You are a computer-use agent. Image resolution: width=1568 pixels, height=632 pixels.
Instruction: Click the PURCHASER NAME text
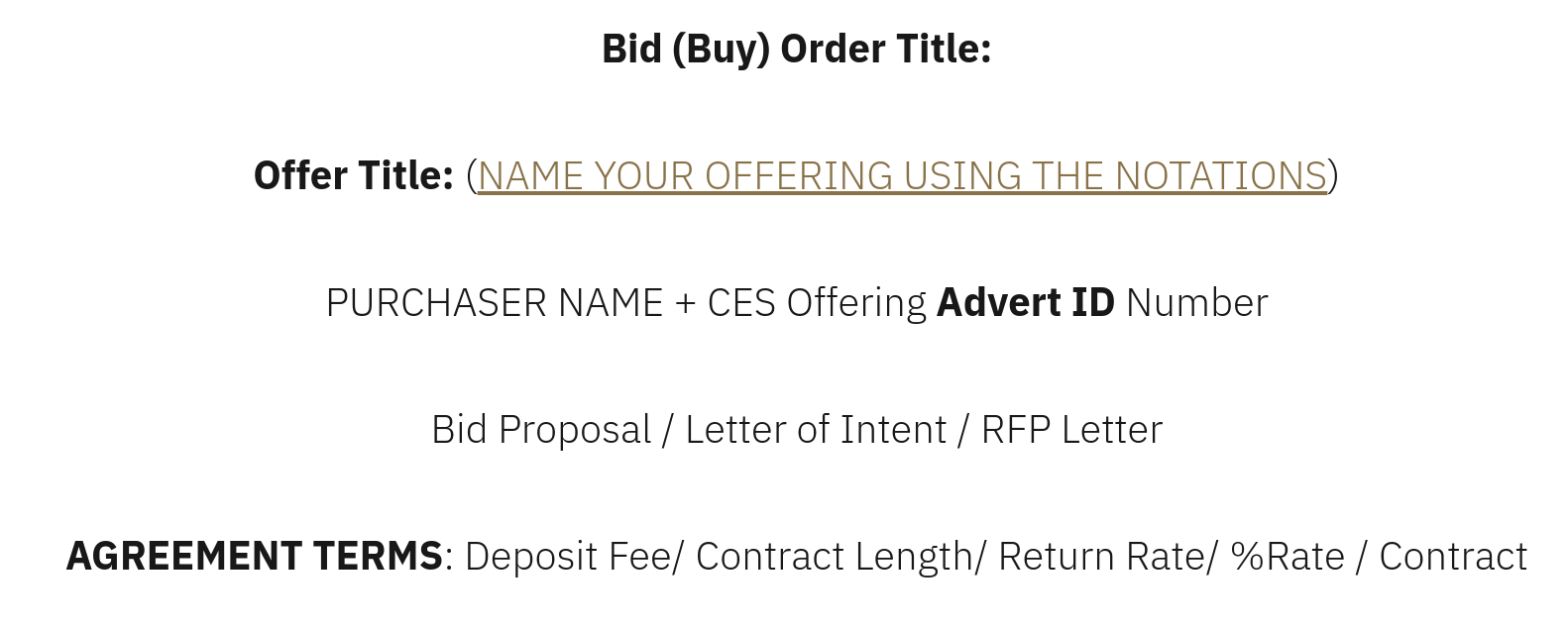(494, 303)
